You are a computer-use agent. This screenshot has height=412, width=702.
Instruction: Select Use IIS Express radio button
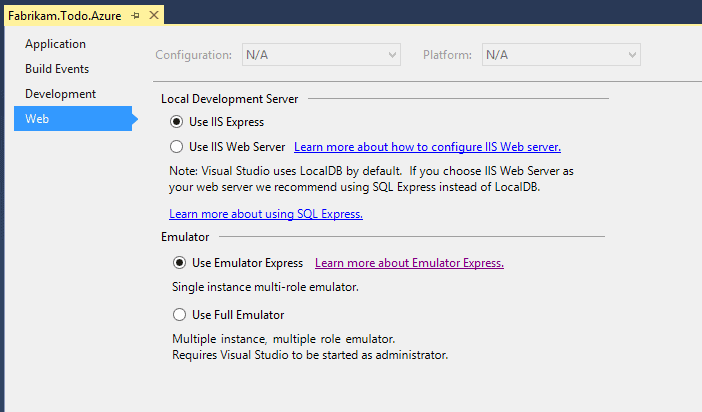pos(176,122)
